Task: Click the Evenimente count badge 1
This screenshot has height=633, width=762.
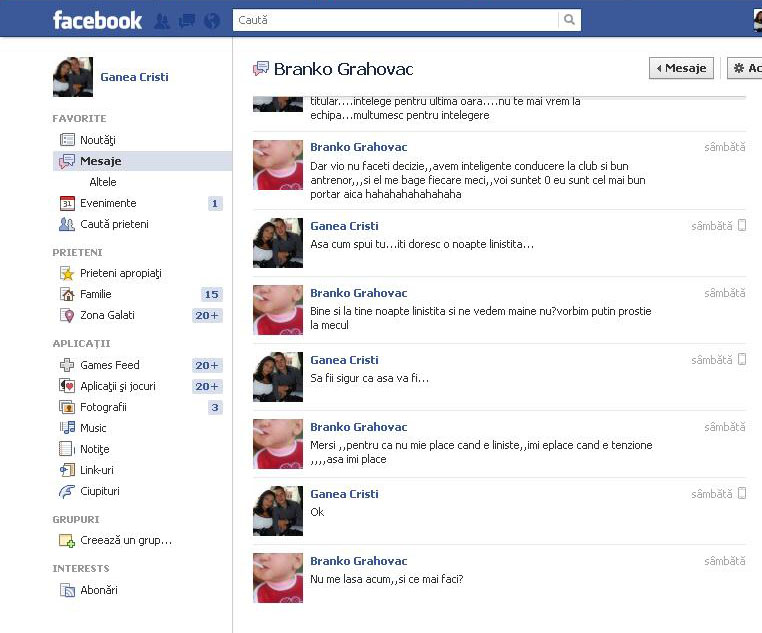Action: point(215,203)
